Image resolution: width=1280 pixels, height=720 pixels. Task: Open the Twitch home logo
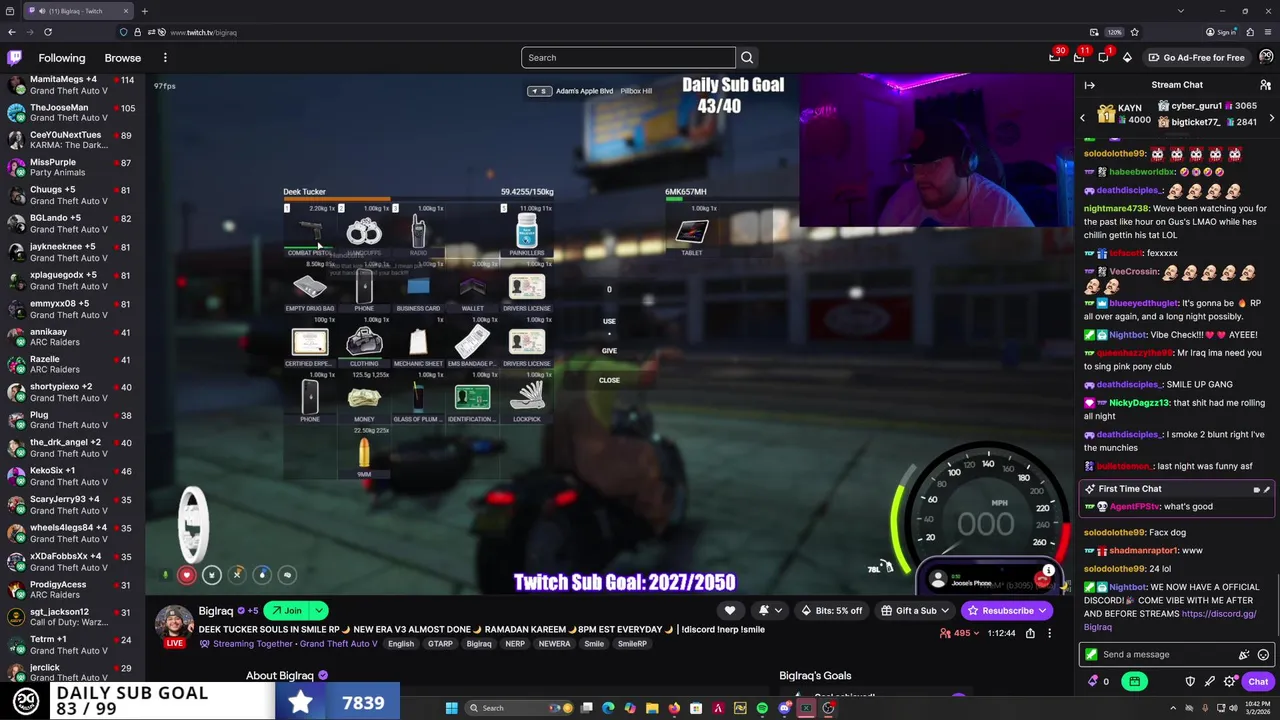click(13, 58)
